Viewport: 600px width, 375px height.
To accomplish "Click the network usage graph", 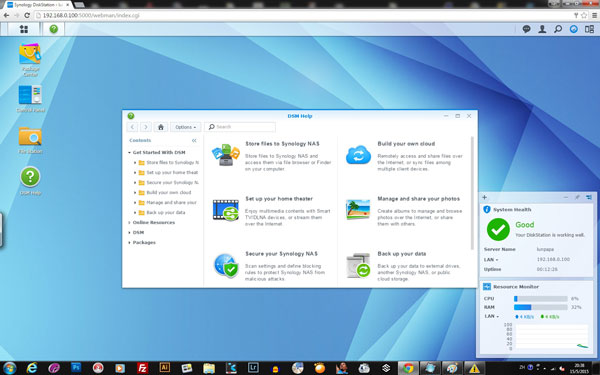I will click(x=552, y=337).
